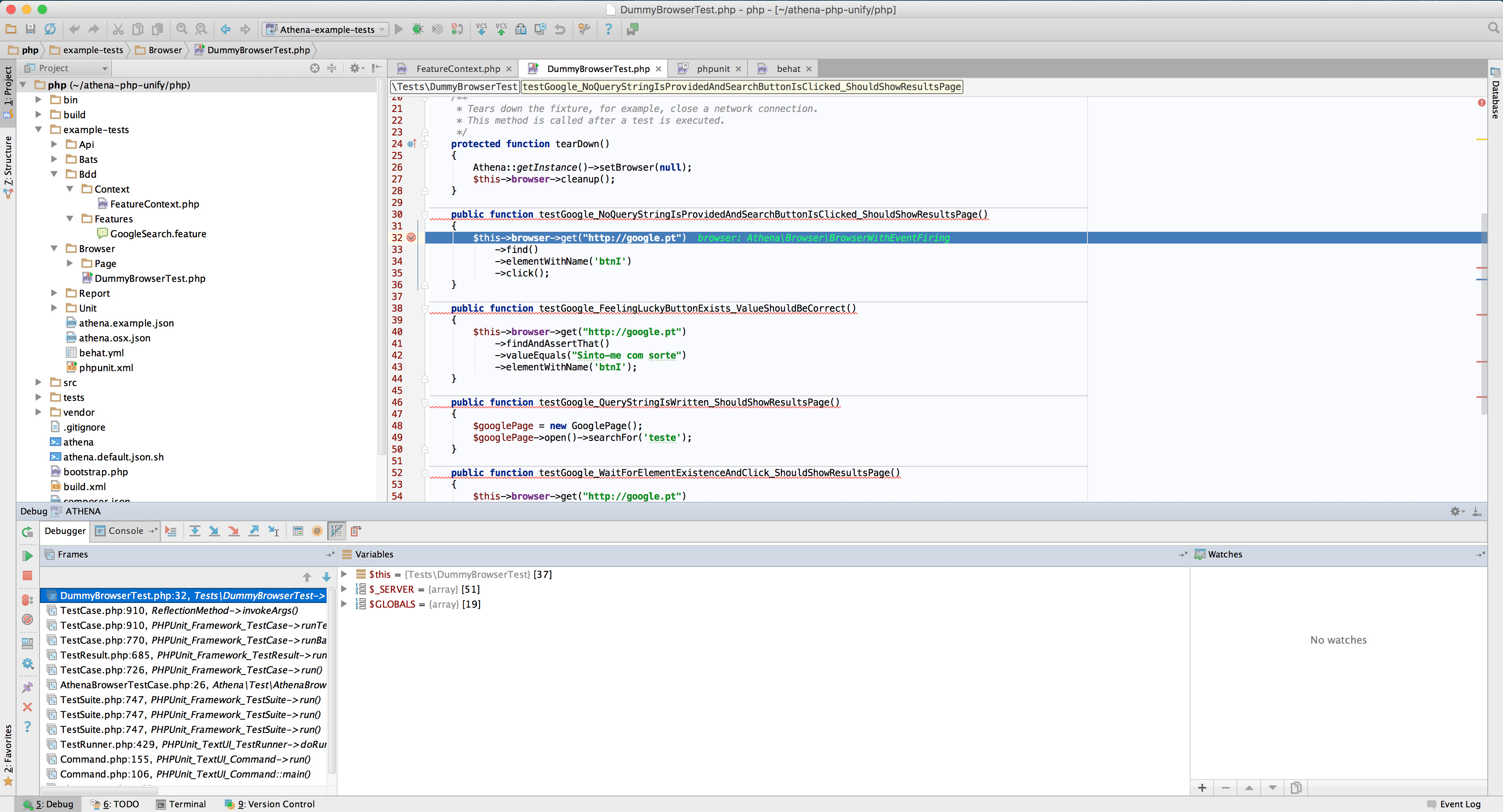This screenshot has width=1503, height=812.
Task: Click the VCS Update Project icon
Action: pos(481,29)
